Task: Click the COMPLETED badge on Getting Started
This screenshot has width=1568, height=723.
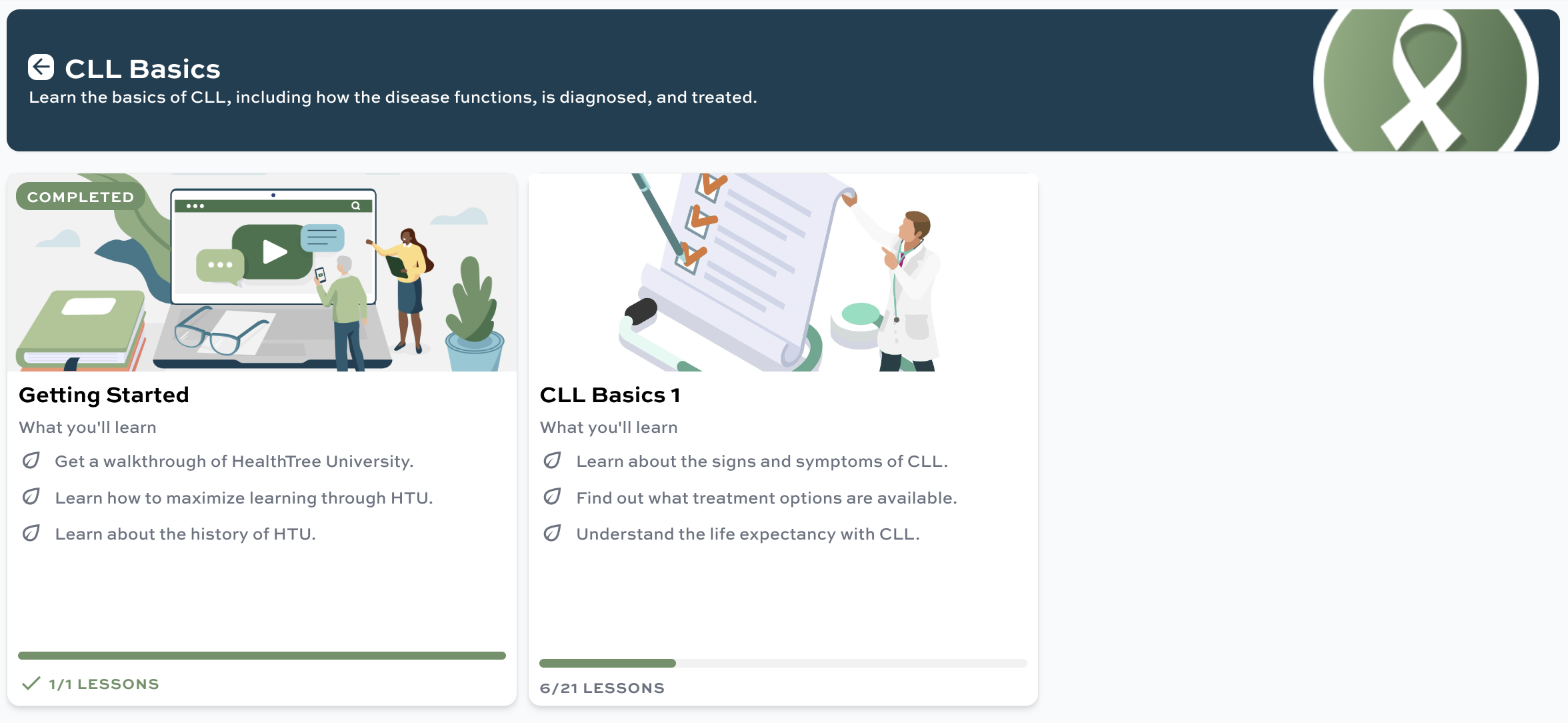Action: tap(81, 197)
